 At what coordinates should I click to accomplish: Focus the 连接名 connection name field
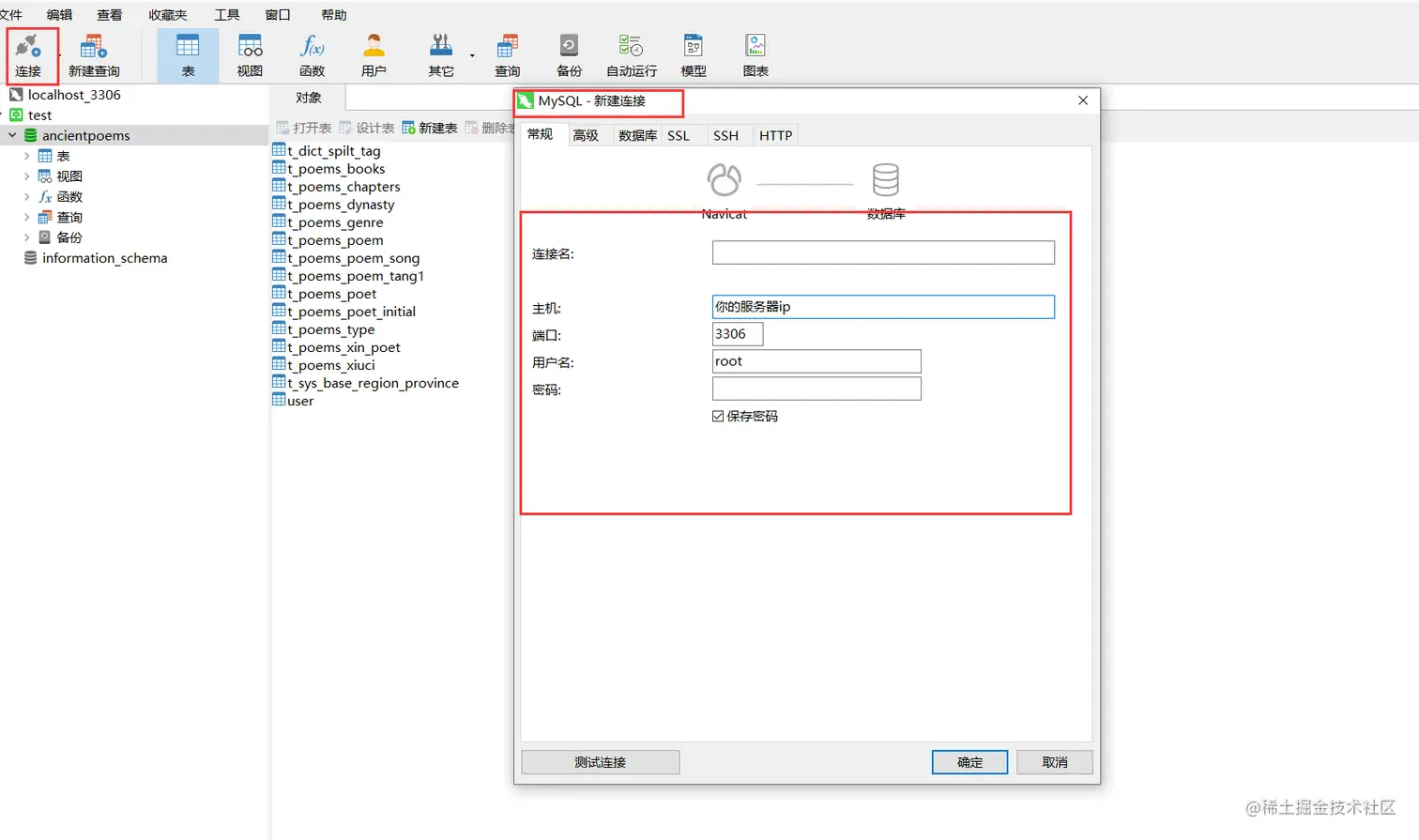tap(883, 252)
